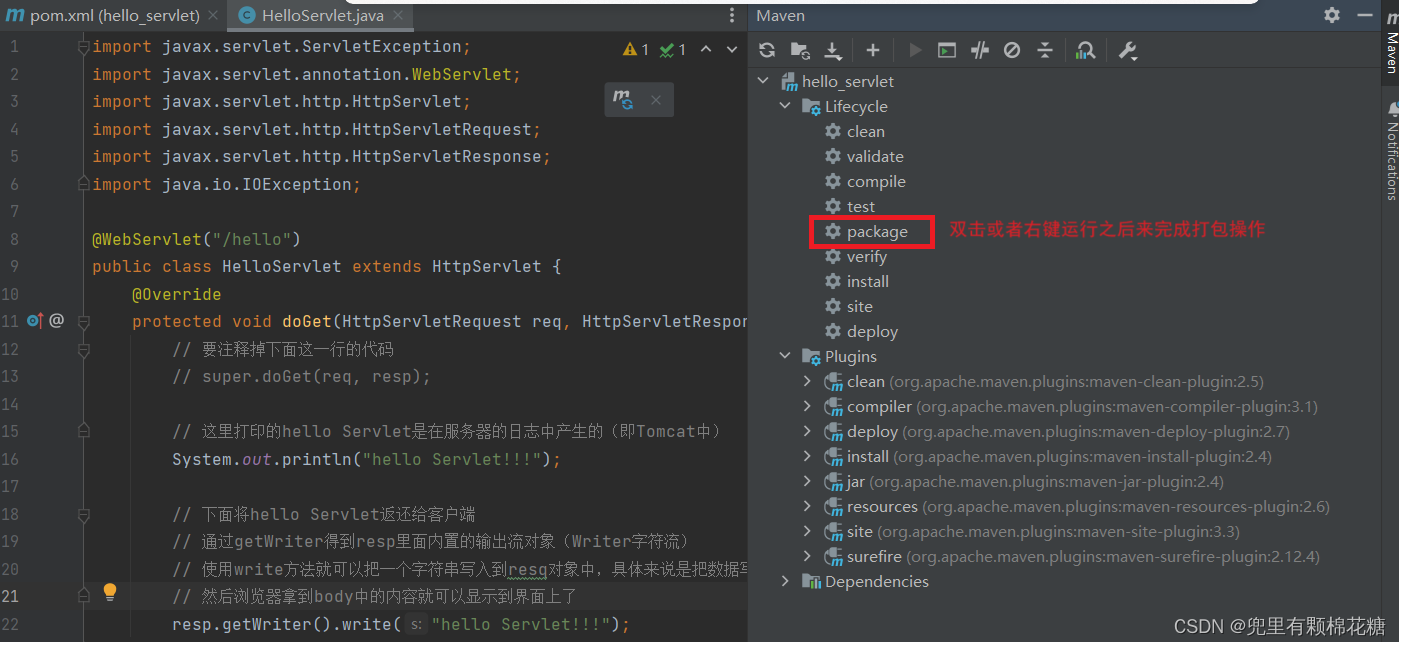
Task: Click the @Override annotation on line 10
Action: (x=176, y=294)
